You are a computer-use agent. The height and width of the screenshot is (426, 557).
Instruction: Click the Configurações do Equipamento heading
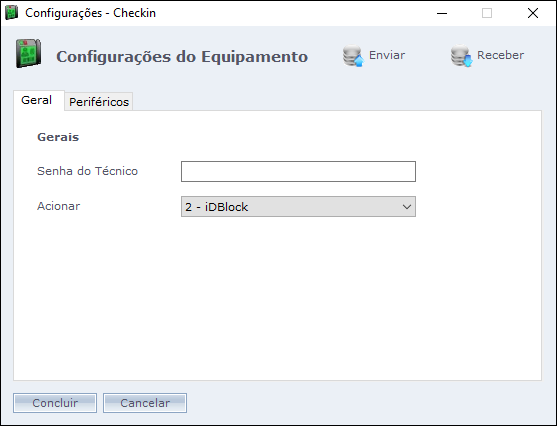point(182,57)
